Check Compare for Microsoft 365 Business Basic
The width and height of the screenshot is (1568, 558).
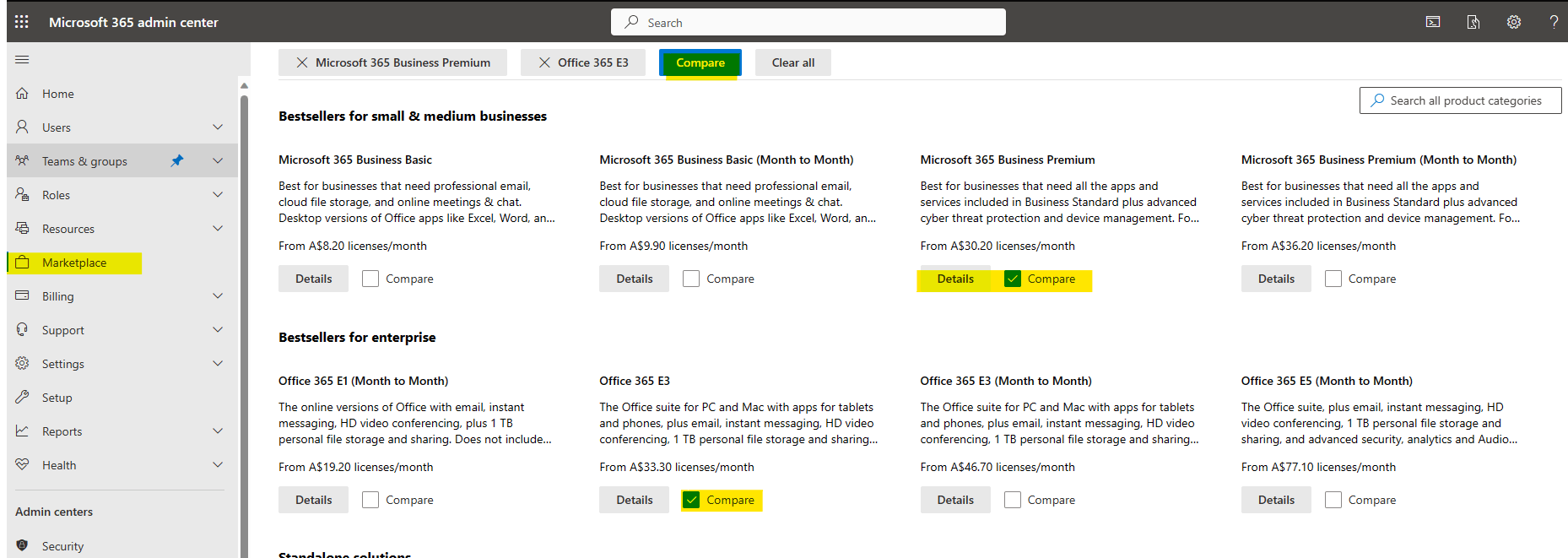pos(370,279)
